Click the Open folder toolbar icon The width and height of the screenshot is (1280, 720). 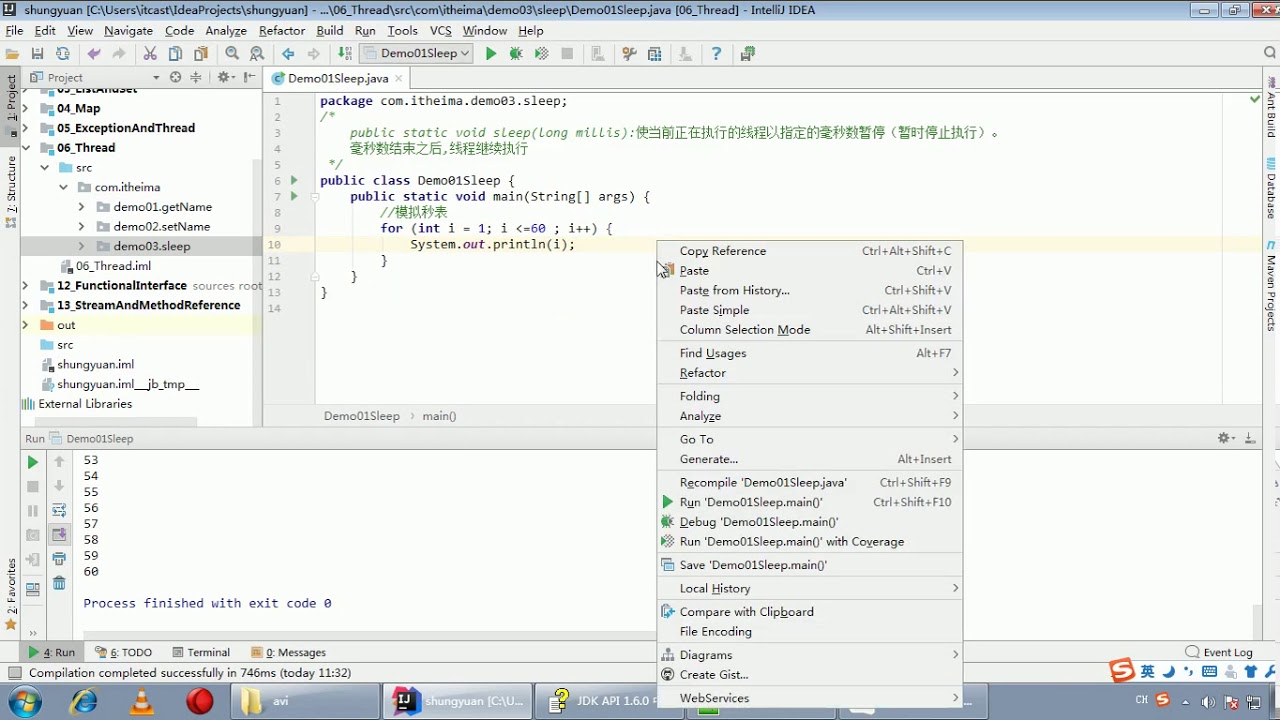coord(13,54)
